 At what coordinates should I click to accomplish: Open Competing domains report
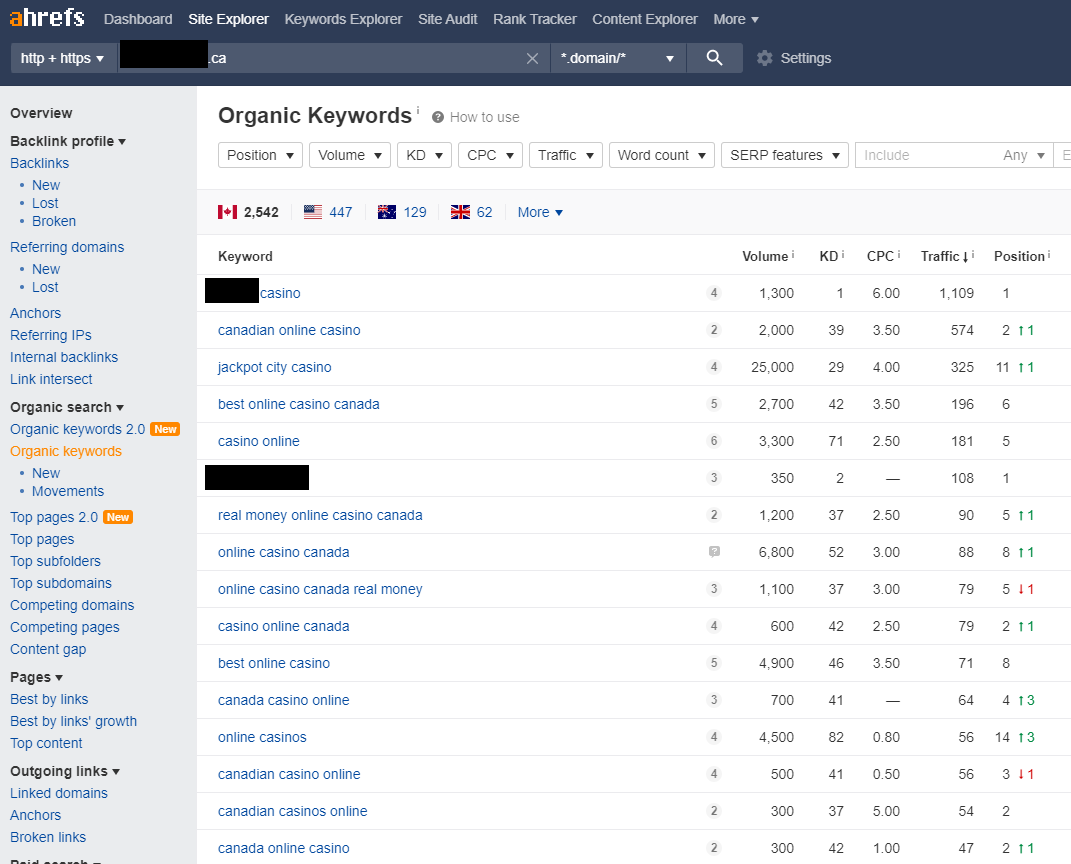click(72, 605)
